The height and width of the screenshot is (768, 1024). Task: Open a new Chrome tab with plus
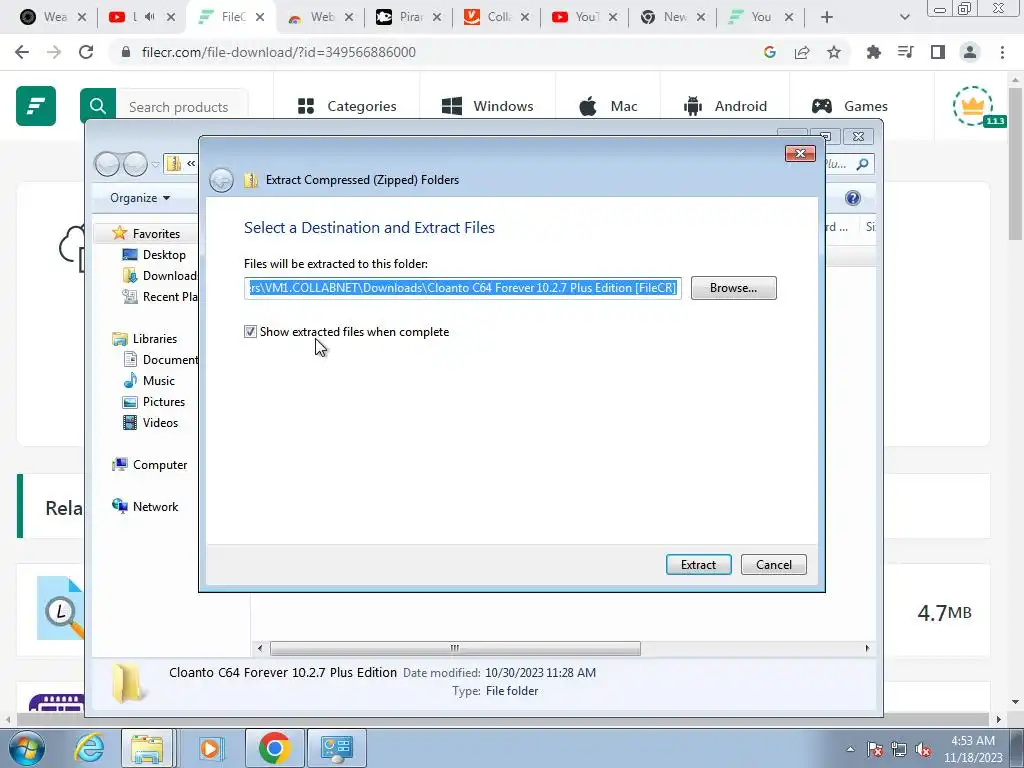pos(827,17)
